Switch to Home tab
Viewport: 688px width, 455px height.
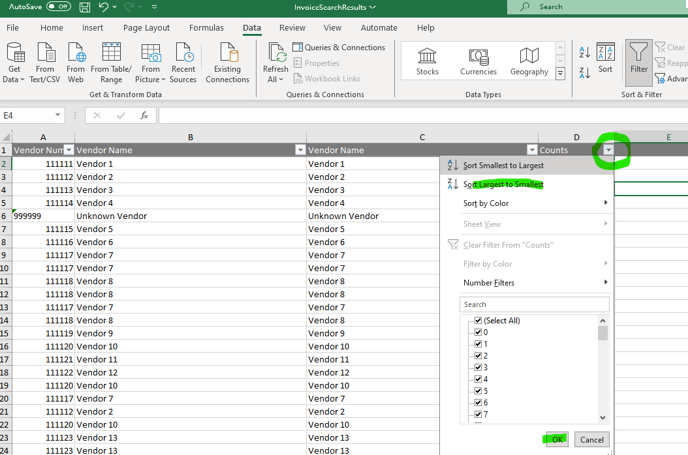[x=52, y=28]
